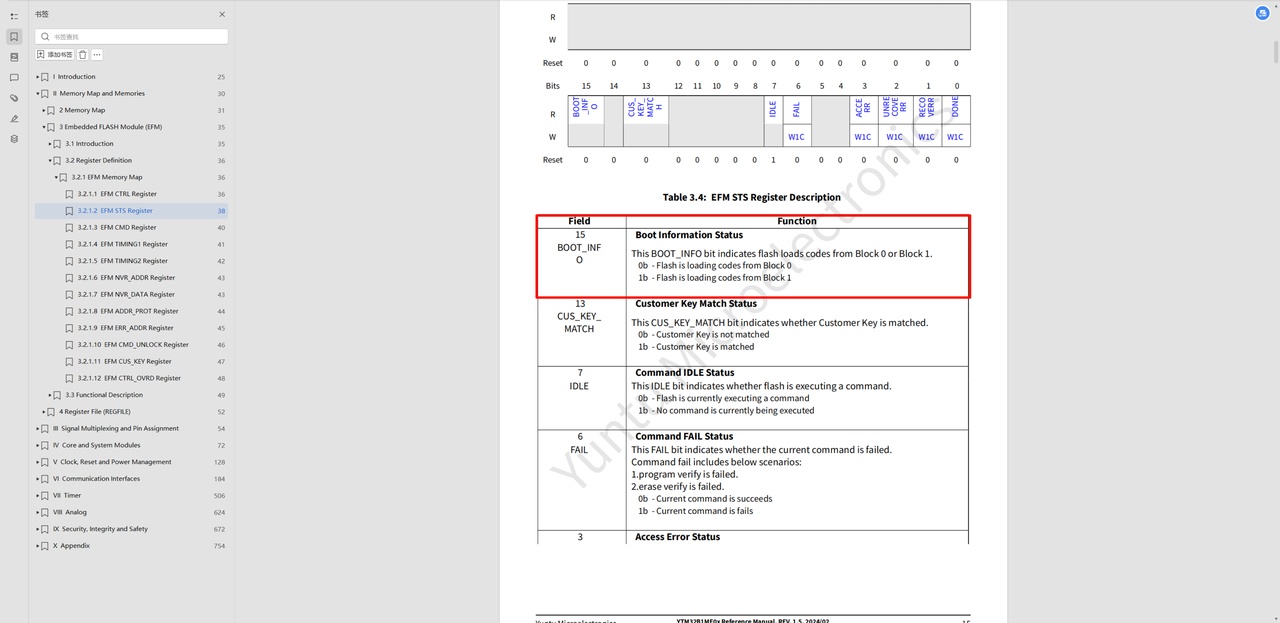Go to IX Security, Integrity and Safety
The image size is (1280, 623).
click(x=100, y=529)
